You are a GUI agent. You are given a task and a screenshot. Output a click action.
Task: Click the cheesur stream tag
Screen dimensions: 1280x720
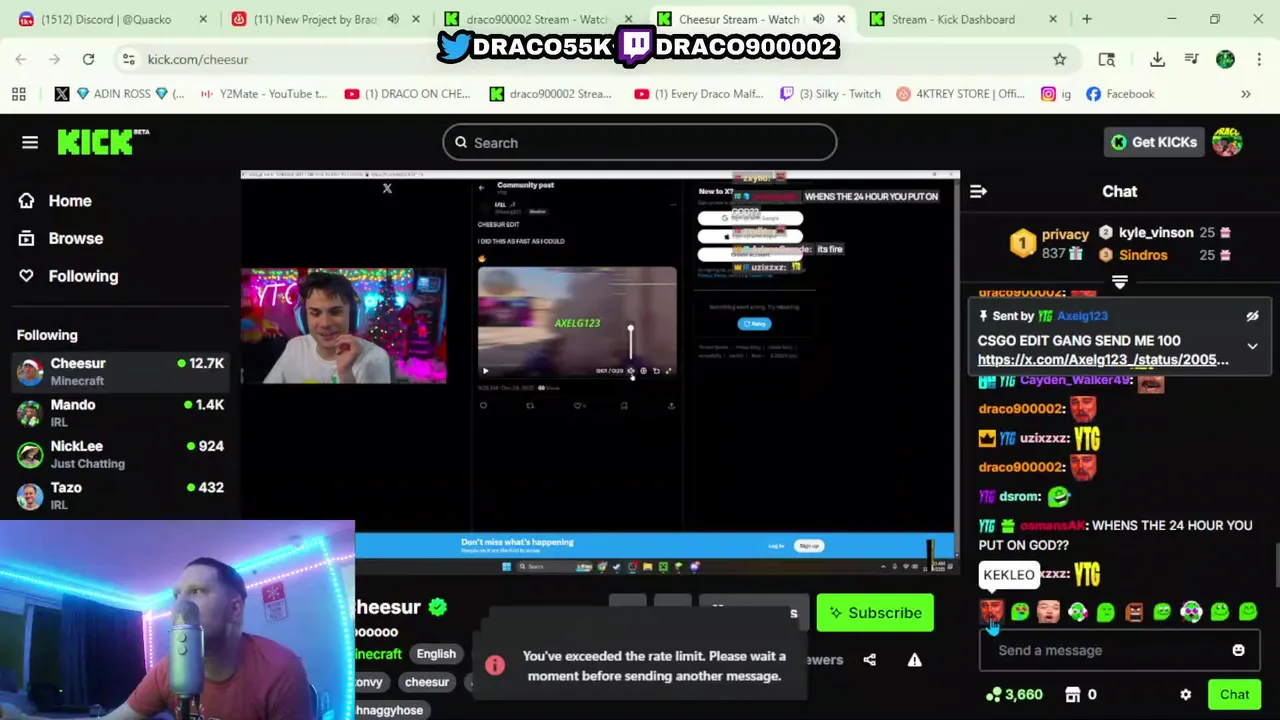(x=427, y=682)
